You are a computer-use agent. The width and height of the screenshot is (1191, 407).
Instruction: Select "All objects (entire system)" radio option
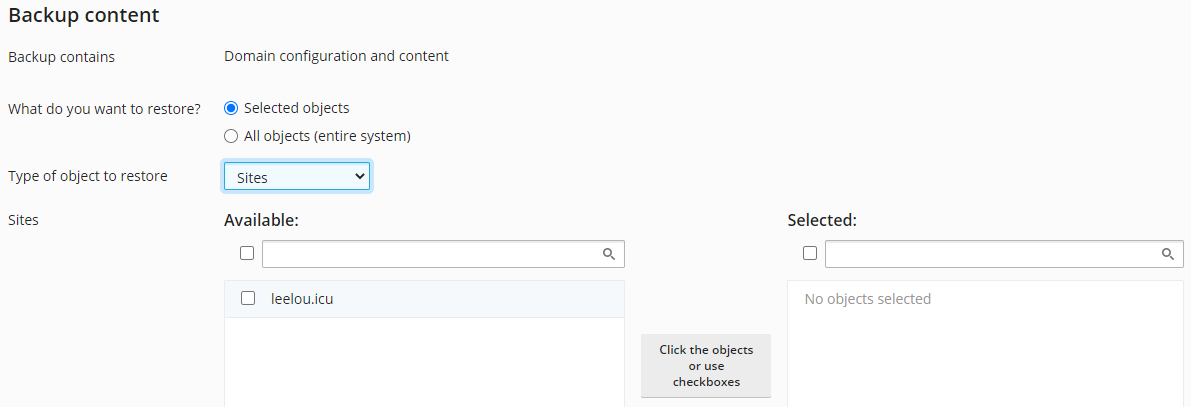[x=231, y=136]
